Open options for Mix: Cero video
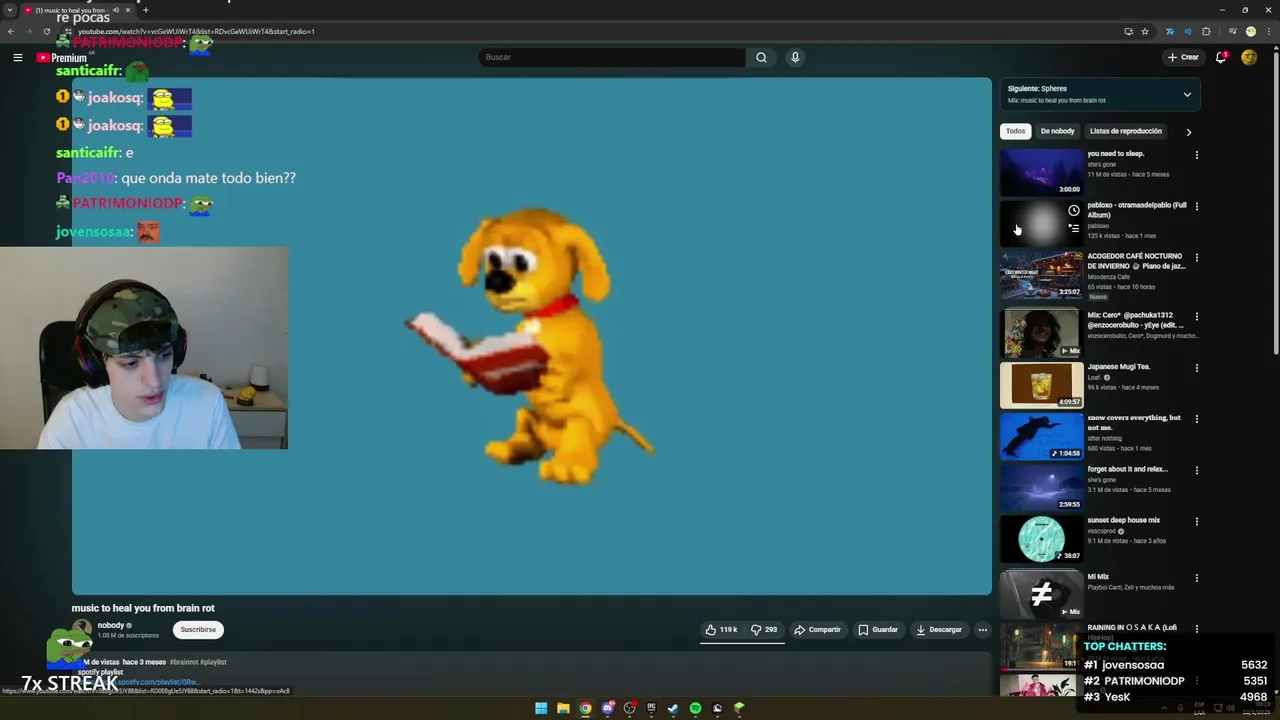The width and height of the screenshot is (1280, 720). [1196, 316]
